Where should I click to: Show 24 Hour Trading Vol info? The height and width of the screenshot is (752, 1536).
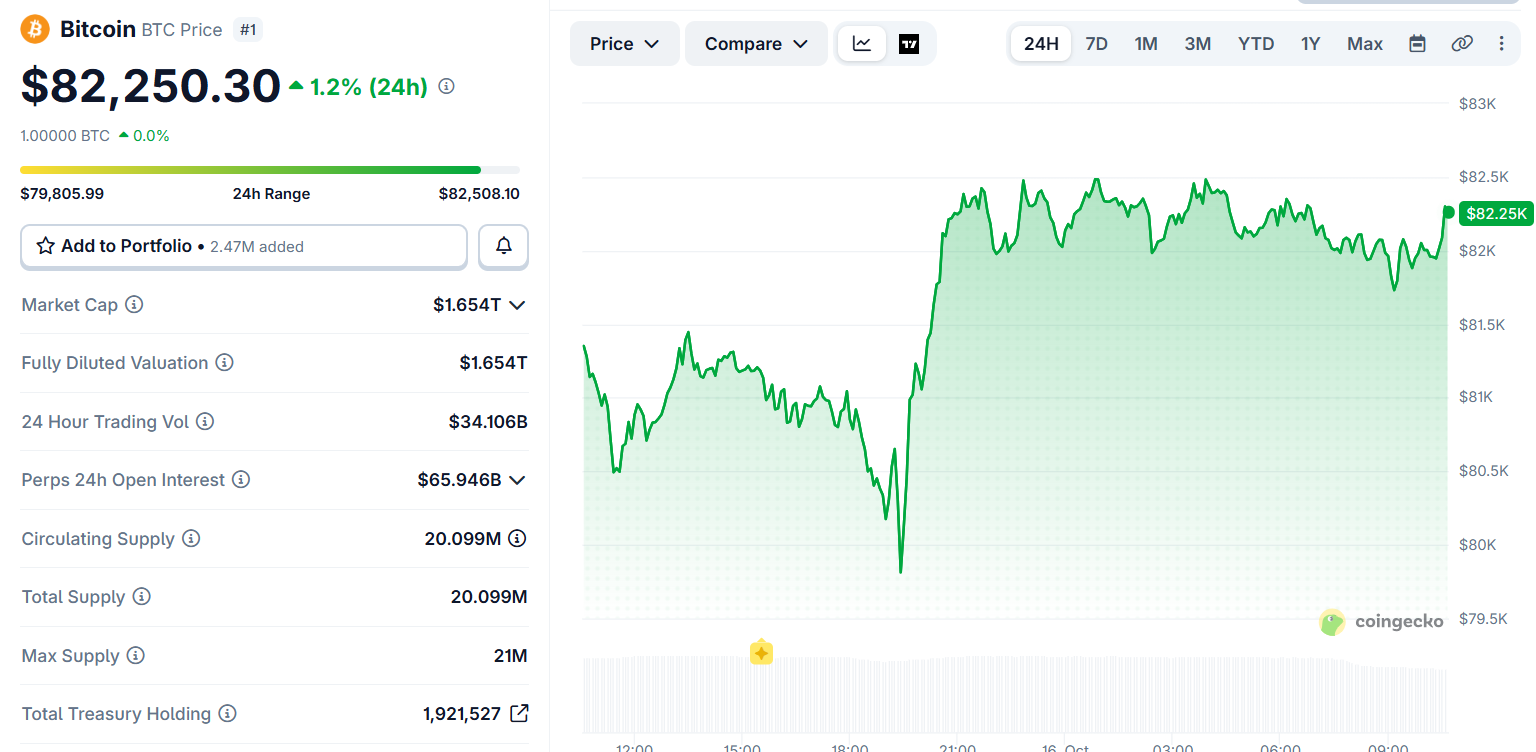tap(205, 422)
